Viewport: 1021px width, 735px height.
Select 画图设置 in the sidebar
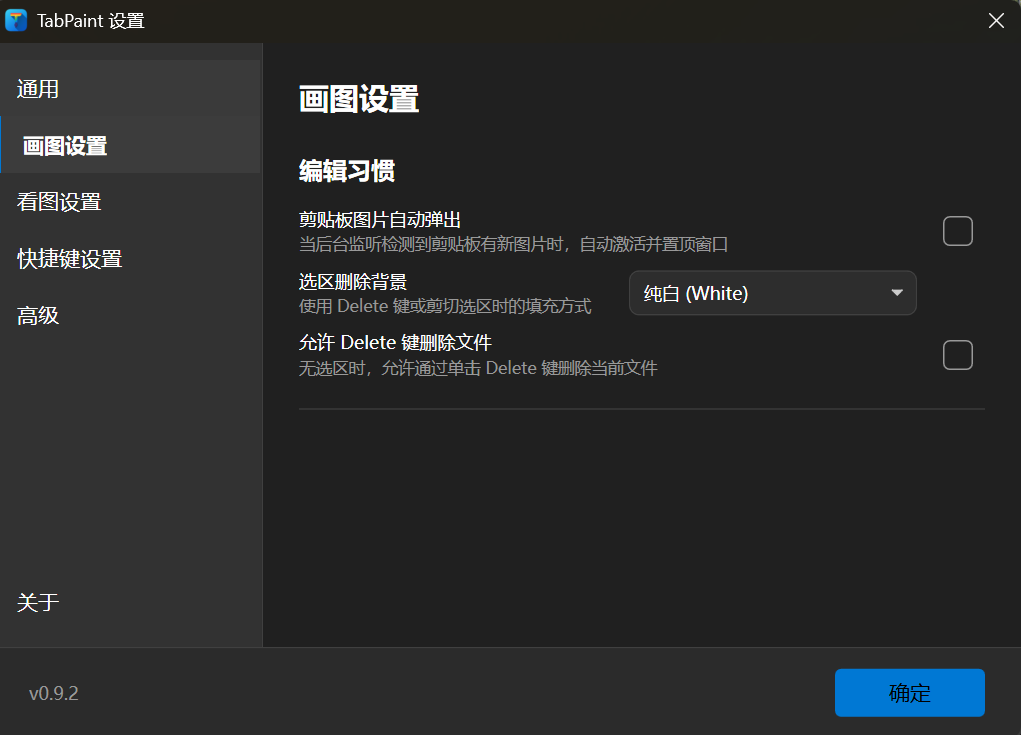point(65,144)
